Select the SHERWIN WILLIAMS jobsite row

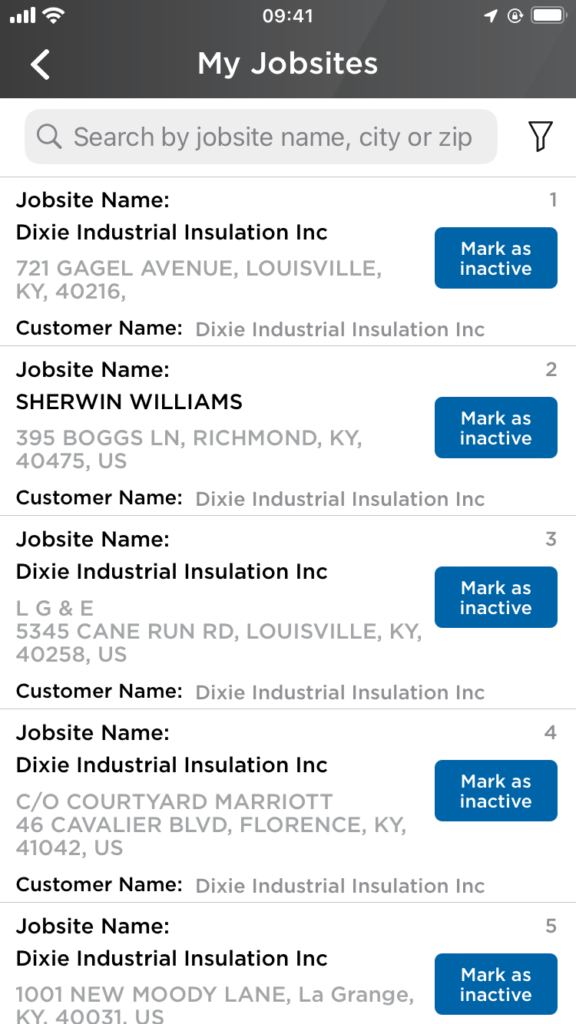pos(129,402)
